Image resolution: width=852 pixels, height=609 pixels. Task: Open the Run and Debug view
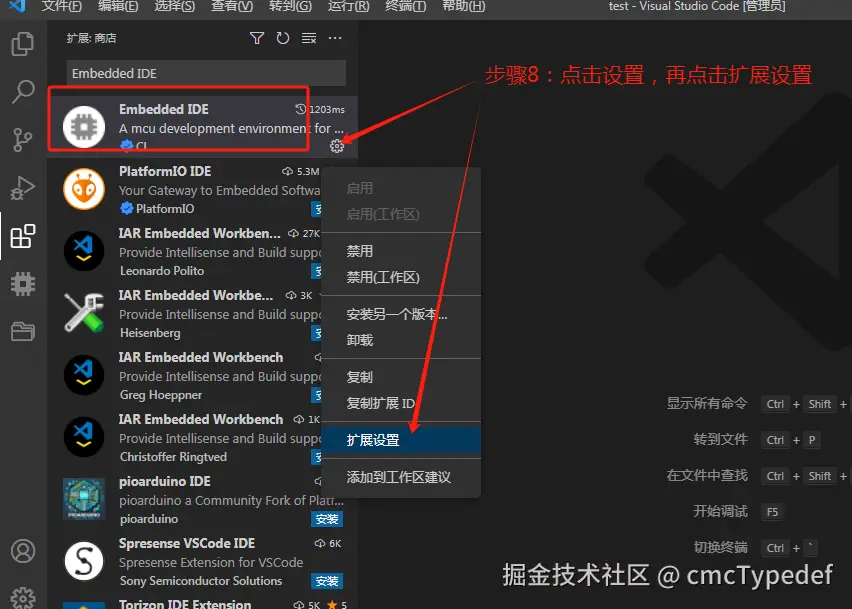(x=22, y=188)
